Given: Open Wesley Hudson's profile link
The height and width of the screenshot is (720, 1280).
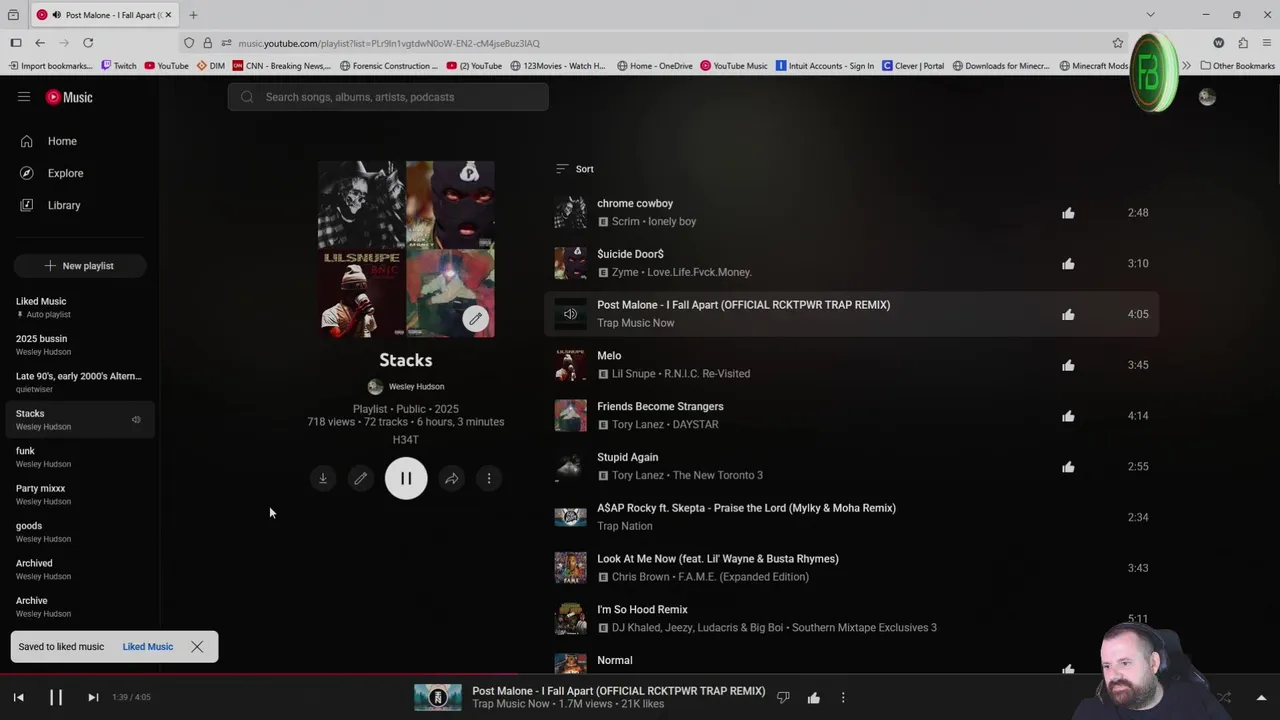Looking at the screenshot, I should 416,387.
